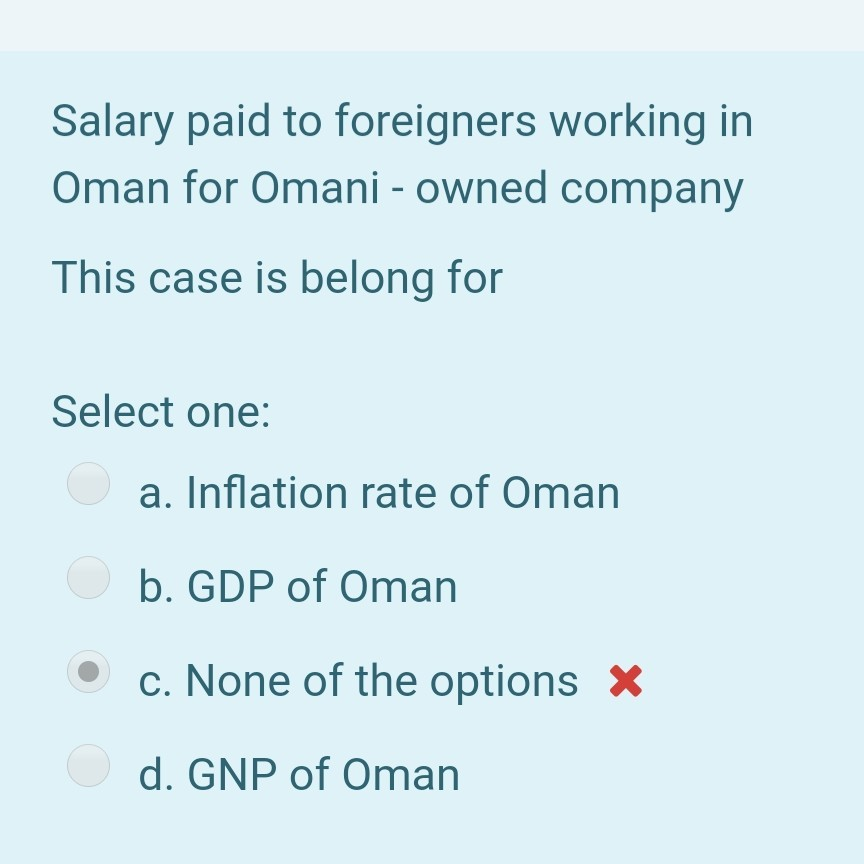This screenshot has height=864, width=864.
Task: Click the red X incorrect answer marker
Action: 624,679
